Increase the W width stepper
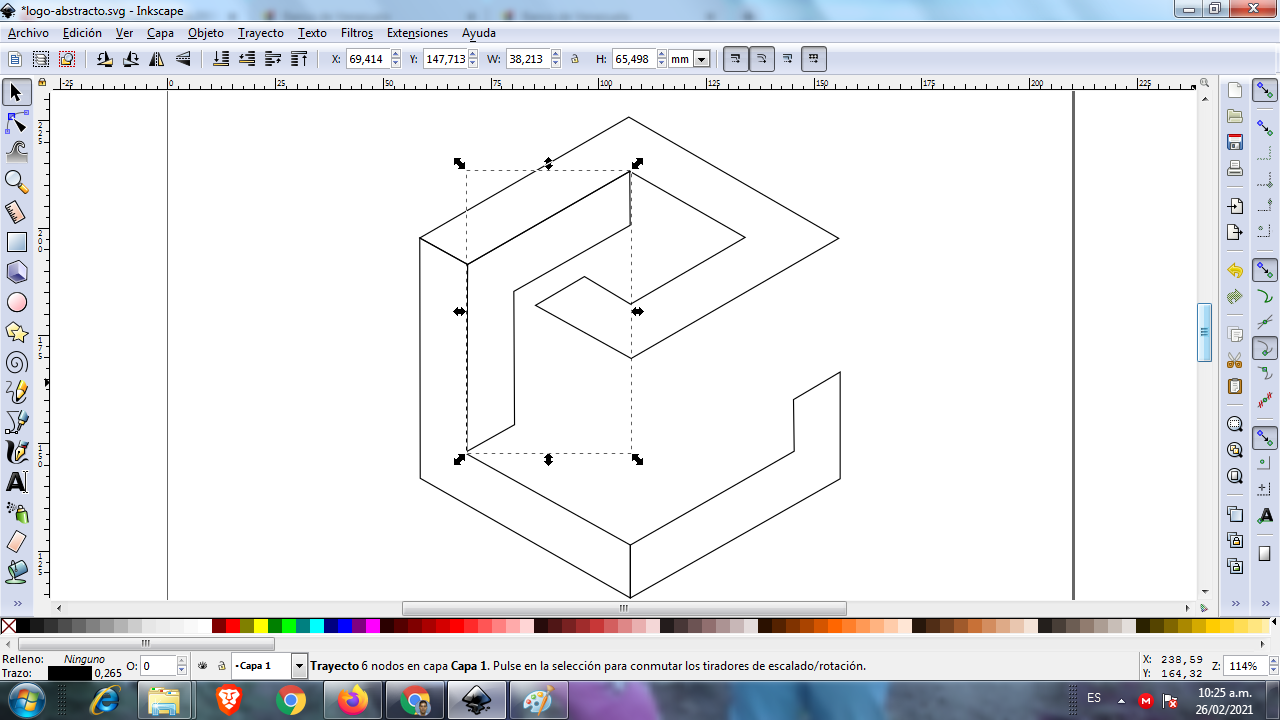Viewport: 1280px width, 720px height. (x=554, y=55)
